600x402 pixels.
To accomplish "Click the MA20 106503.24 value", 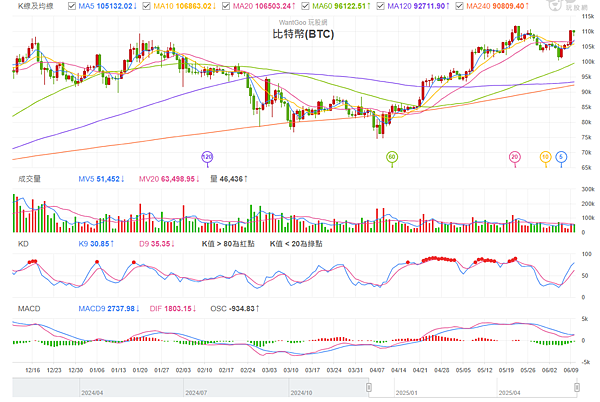I will click(x=264, y=6).
